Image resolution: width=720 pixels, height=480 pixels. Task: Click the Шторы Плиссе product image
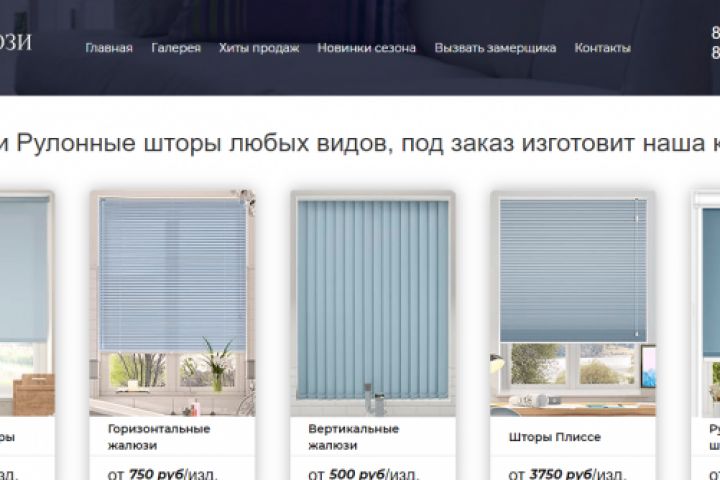pyautogui.click(x=573, y=303)
